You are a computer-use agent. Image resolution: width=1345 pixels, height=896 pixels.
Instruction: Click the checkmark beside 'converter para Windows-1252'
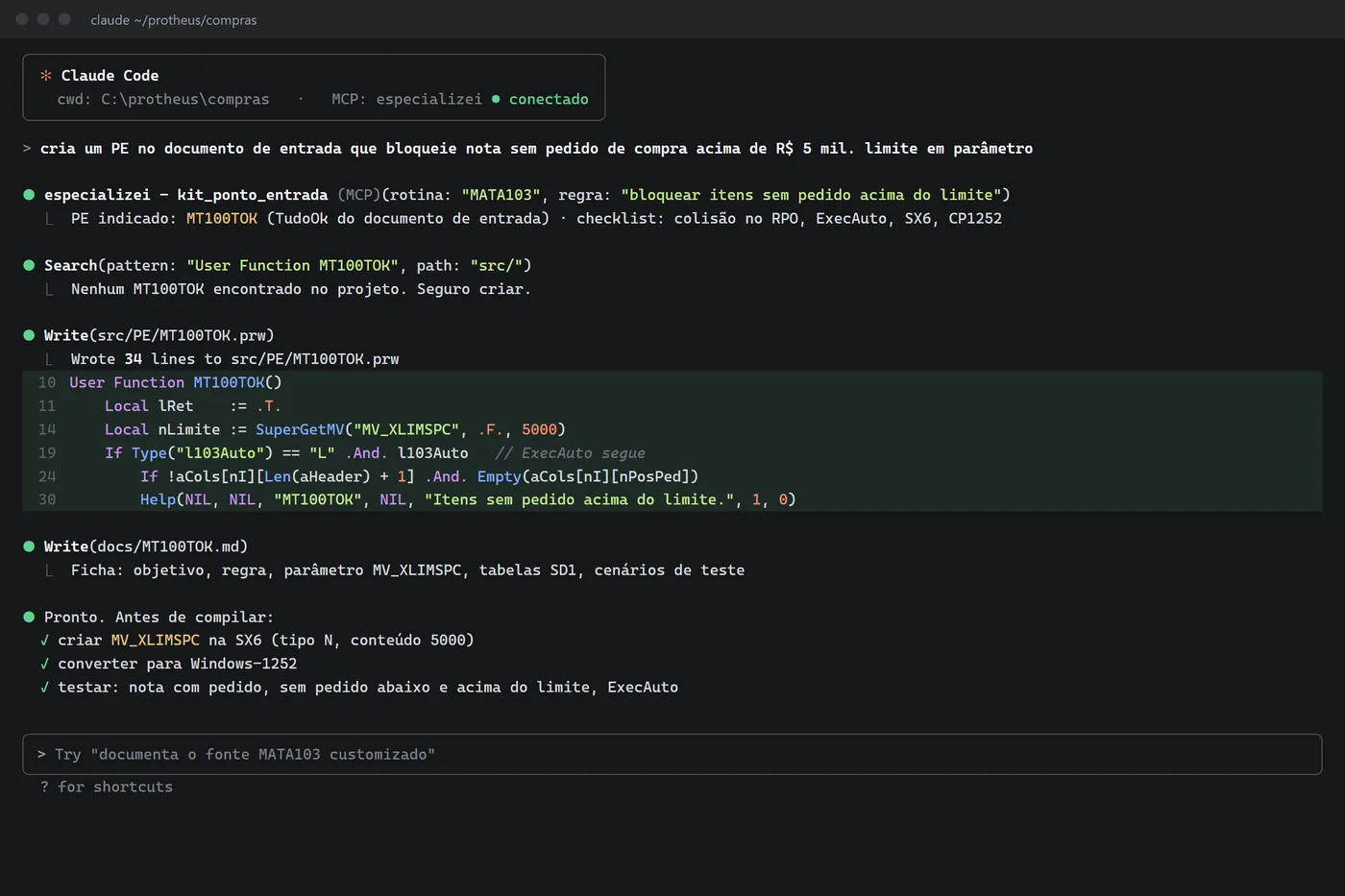tap(44, 664)
